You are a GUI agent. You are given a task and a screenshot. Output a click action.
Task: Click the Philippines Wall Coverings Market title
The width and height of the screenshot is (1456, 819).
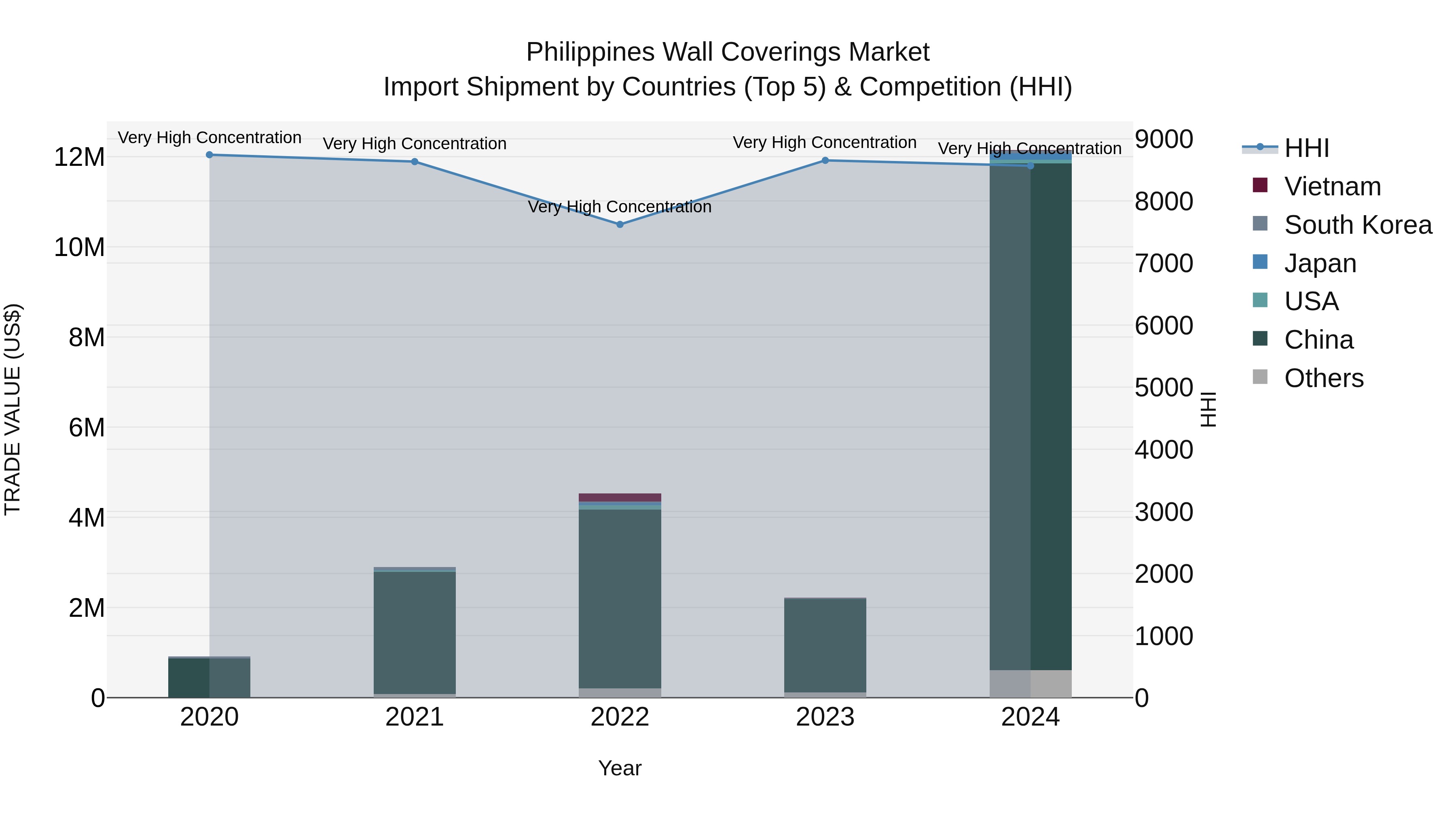pos(728,52)
